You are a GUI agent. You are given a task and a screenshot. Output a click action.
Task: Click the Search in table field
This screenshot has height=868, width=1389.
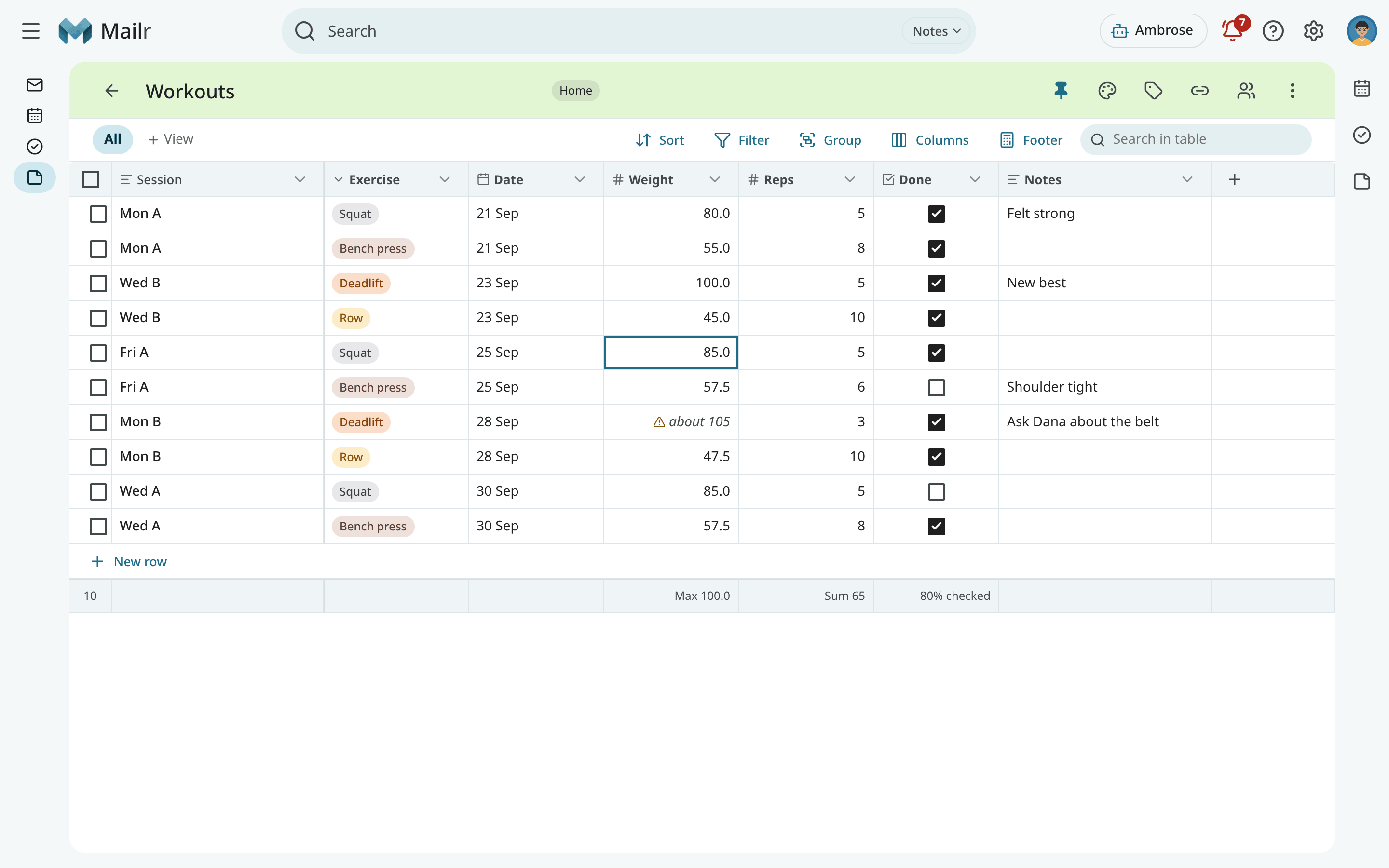[1196, 139]
